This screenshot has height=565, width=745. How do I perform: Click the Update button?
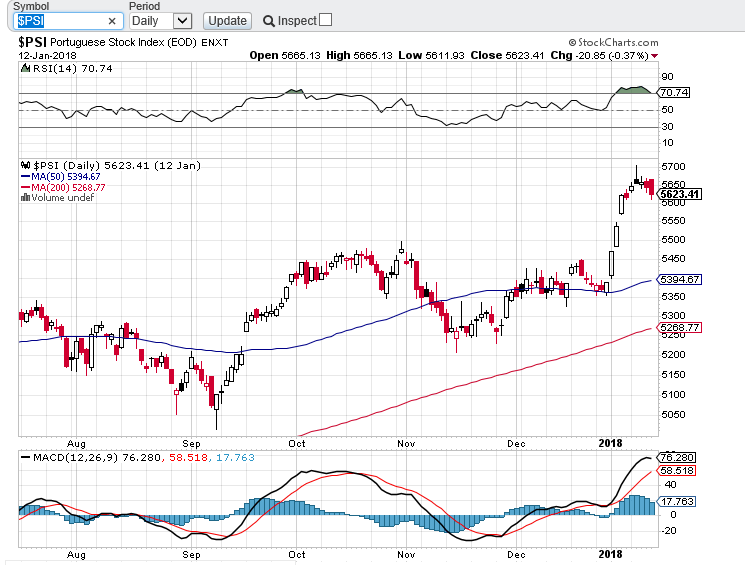228,21
